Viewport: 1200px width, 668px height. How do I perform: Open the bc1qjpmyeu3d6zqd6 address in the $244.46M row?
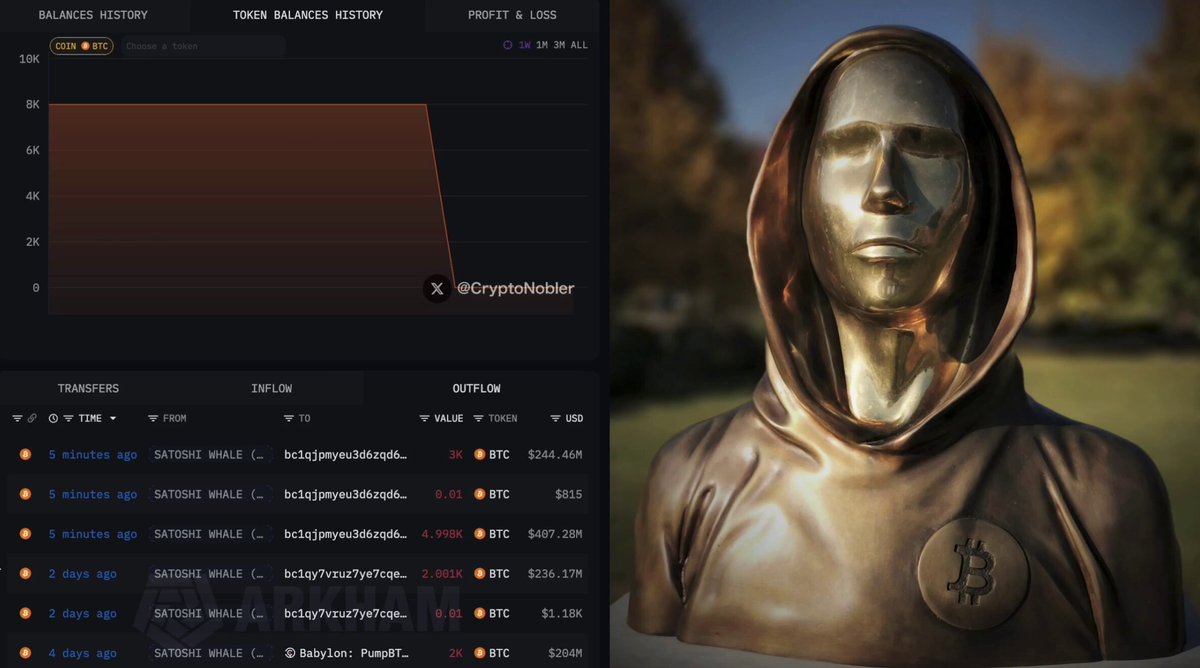346,454
